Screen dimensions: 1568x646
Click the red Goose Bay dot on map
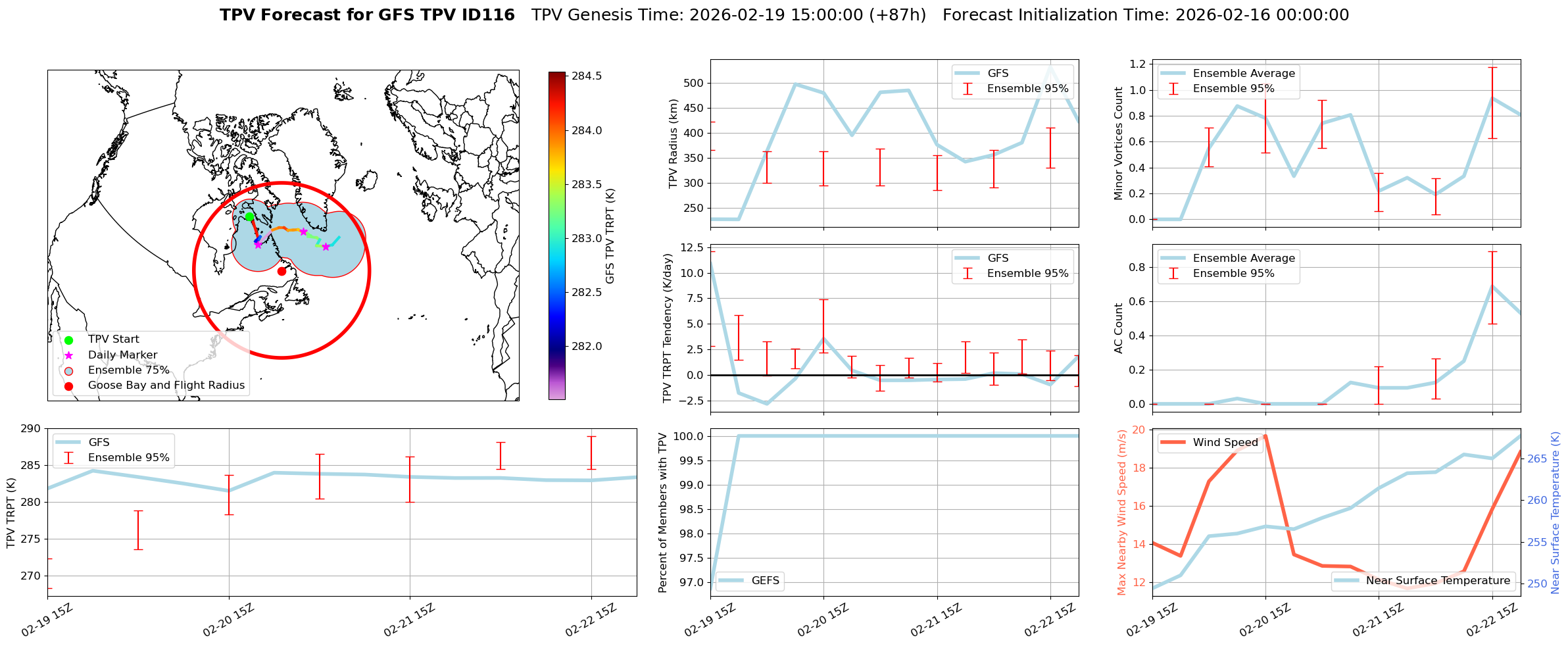click(x=282, y=271)
